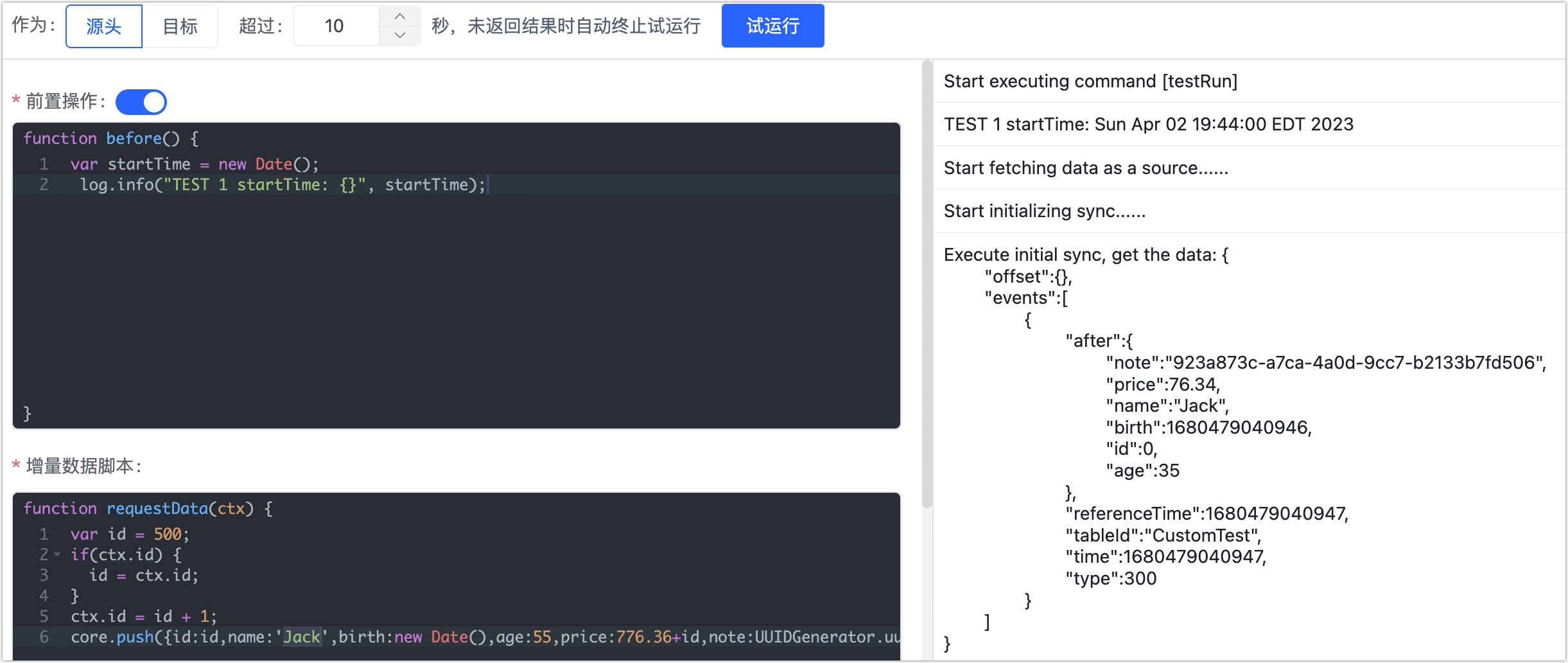Toggle the 前置操作 switch off
Screen dimensions: 1568x663
coord(141,102)
